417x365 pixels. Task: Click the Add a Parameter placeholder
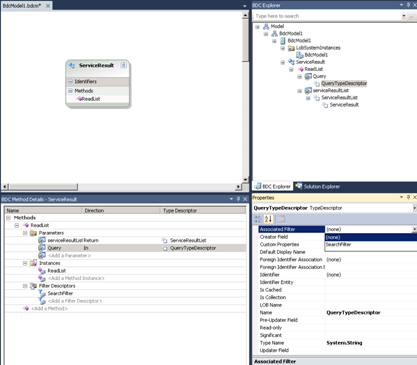(69, 256)
